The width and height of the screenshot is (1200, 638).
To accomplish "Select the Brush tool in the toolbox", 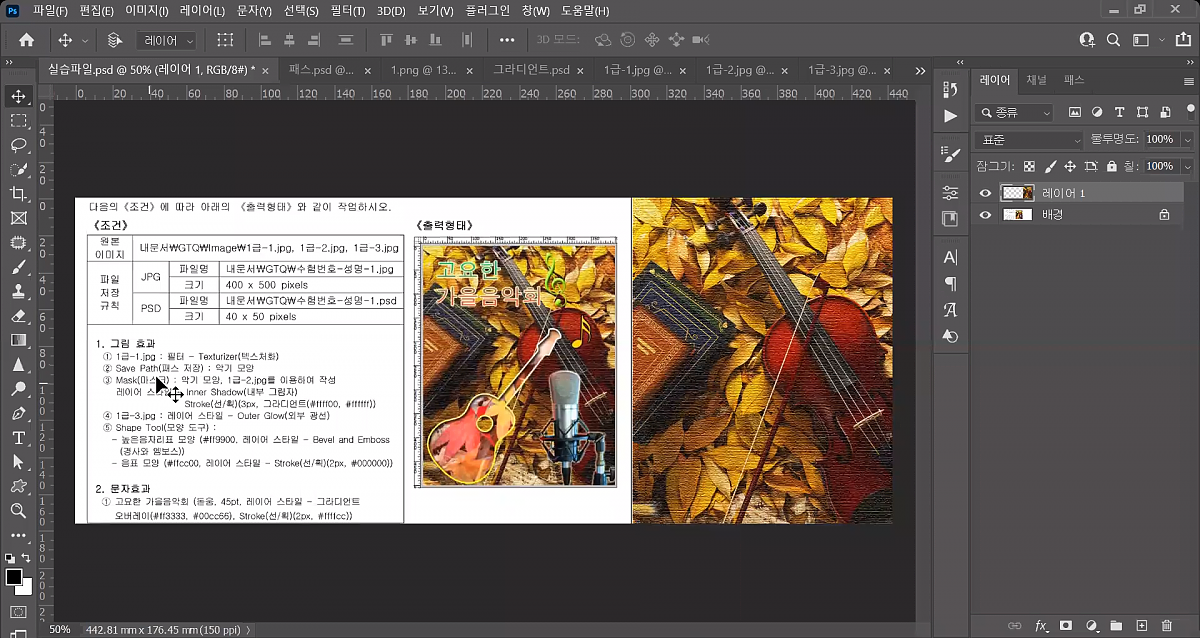I will [18, 267].
